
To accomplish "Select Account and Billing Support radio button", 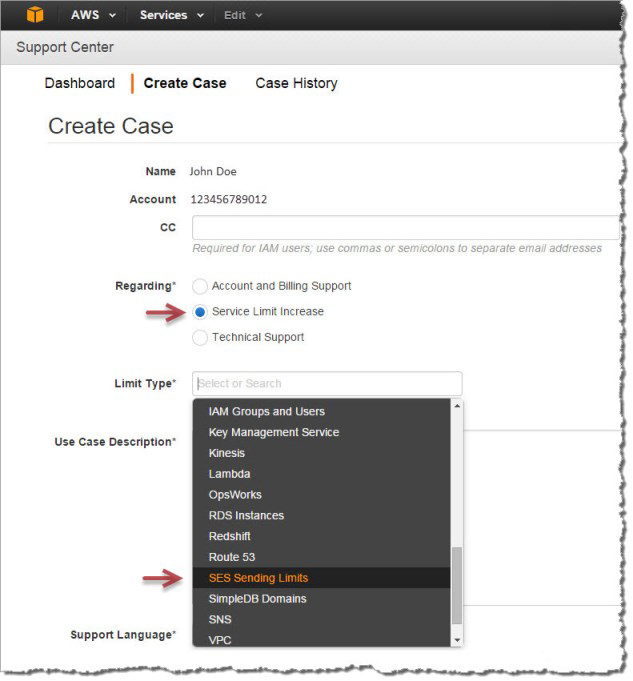I will pyautogui.click(x=200, y=286).
